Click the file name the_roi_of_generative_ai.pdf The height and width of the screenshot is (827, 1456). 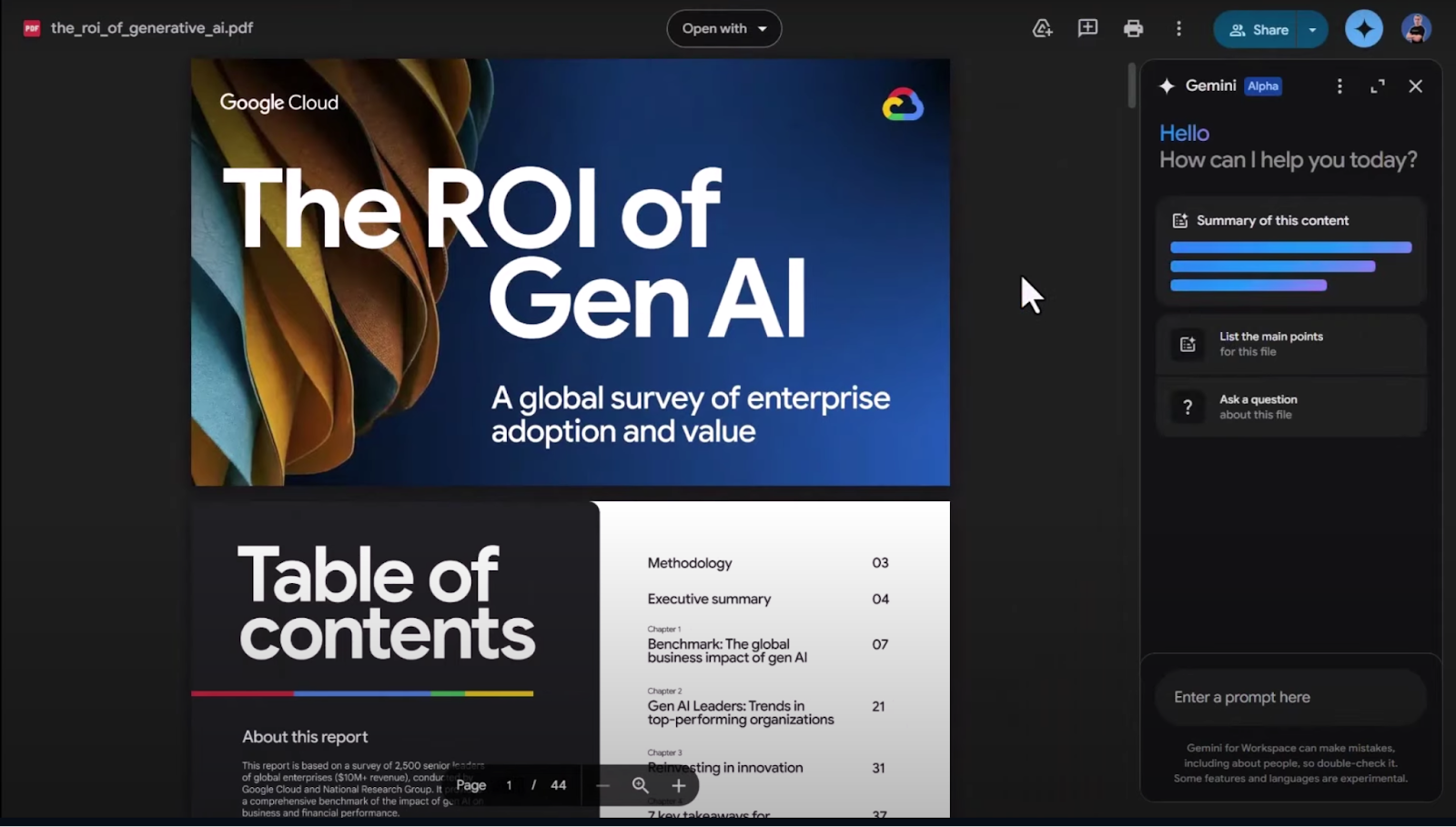tap(152, 28)
